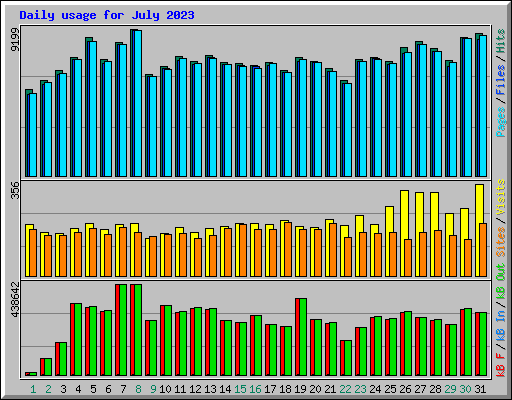
Task: Click the 438642 axis value
Action: [15, 299]
